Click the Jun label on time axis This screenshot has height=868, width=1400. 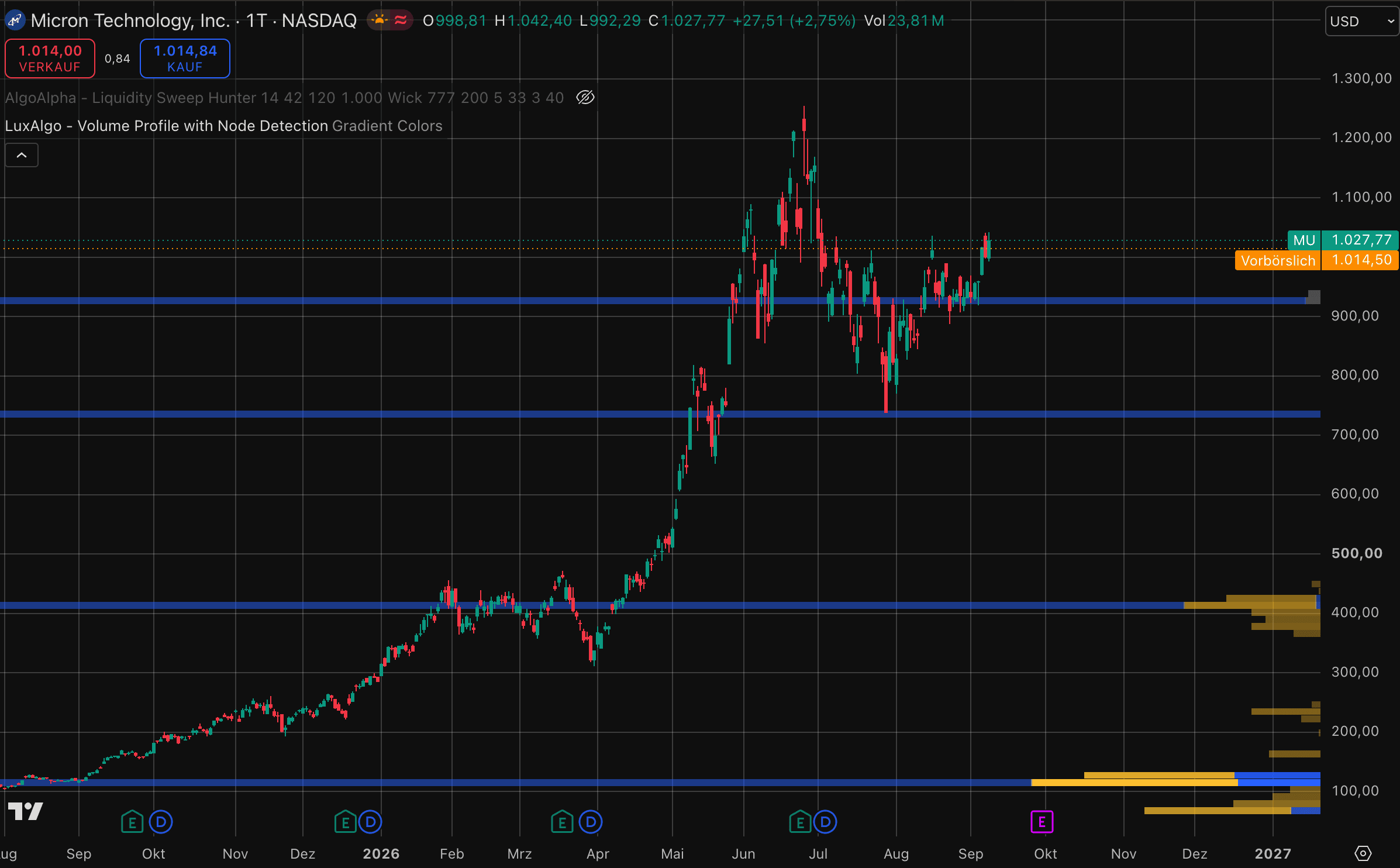[x=744, y=854]
